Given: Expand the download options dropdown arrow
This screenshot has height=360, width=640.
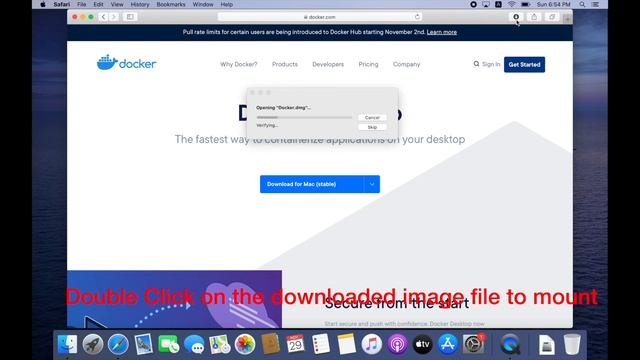Looking at the screenshot, I should [x=372, y=184].
